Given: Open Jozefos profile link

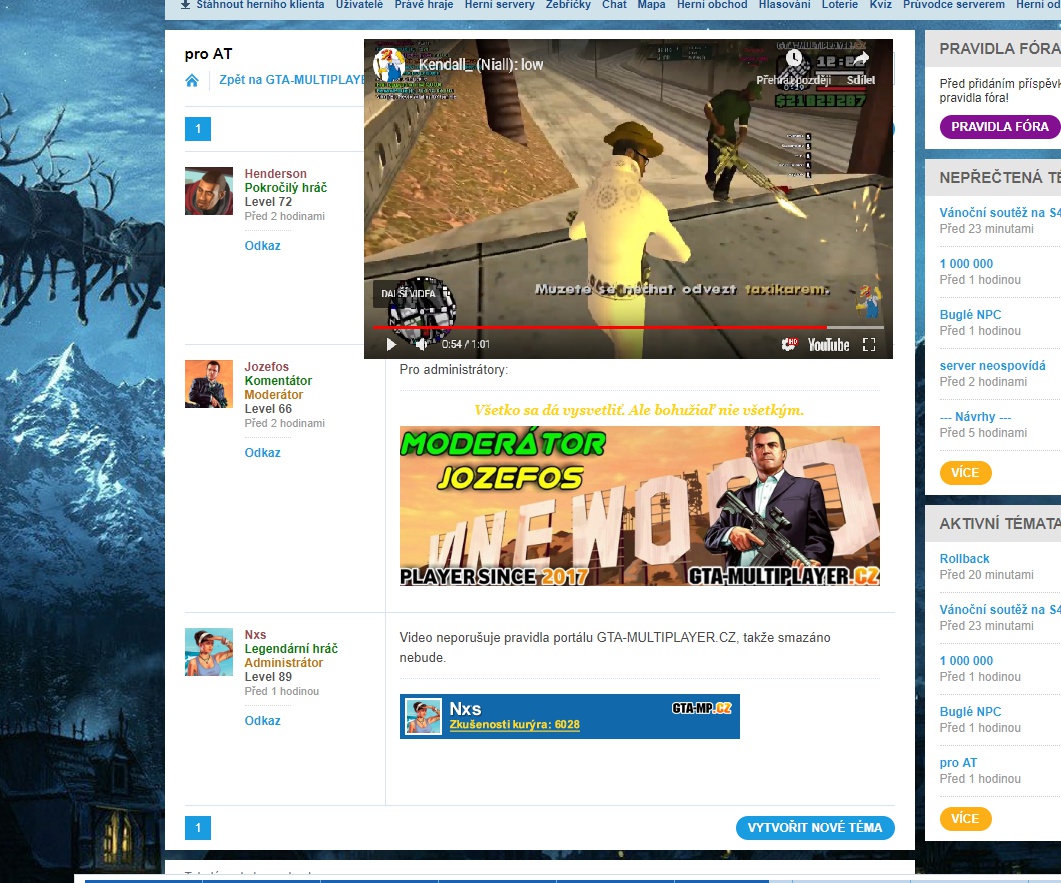Looking at the screenshot, I should click(267, 367).
